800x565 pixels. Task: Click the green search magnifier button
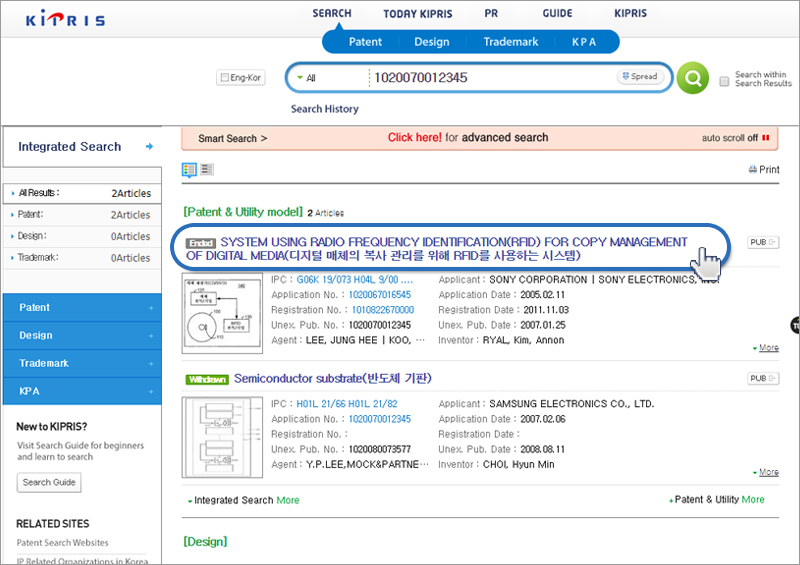tap(692, 78)
